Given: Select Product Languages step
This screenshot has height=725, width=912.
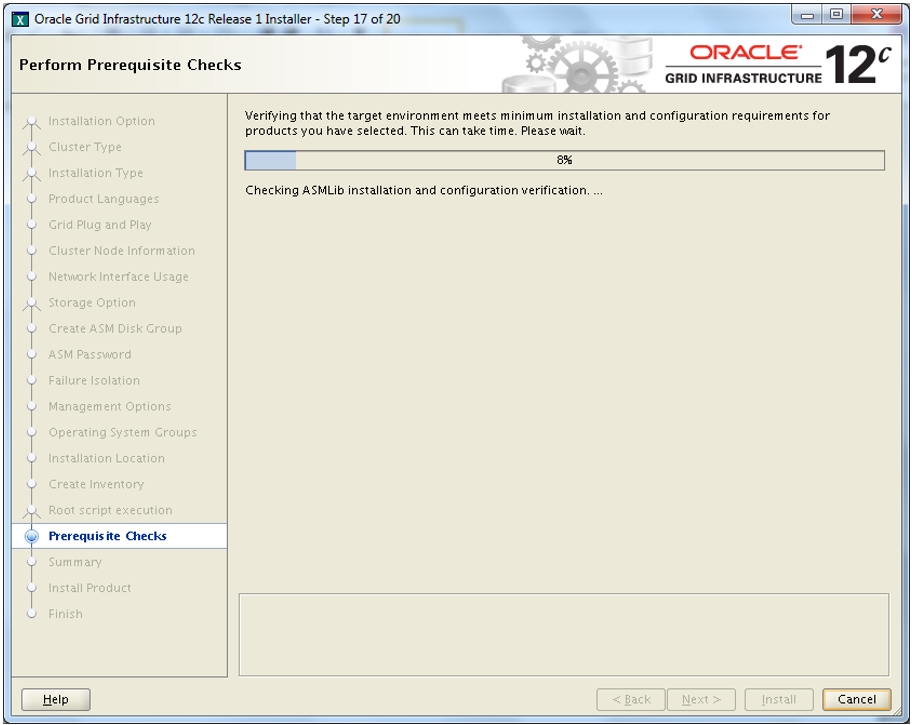Looking at the screenshot, I should tap(104, 199).
